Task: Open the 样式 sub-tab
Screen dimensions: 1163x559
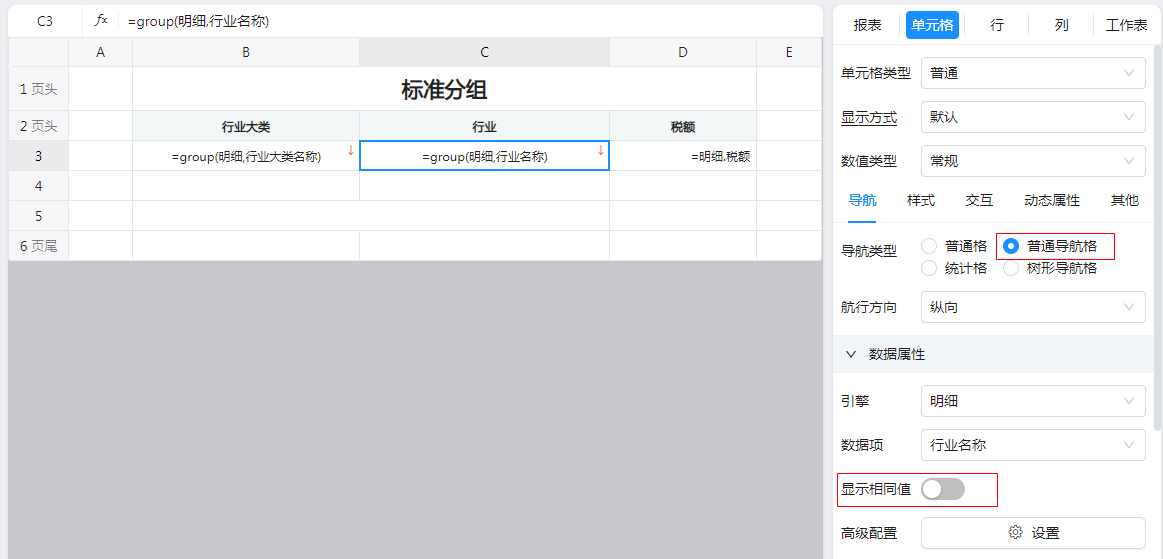Action: (x=921, y=200)
